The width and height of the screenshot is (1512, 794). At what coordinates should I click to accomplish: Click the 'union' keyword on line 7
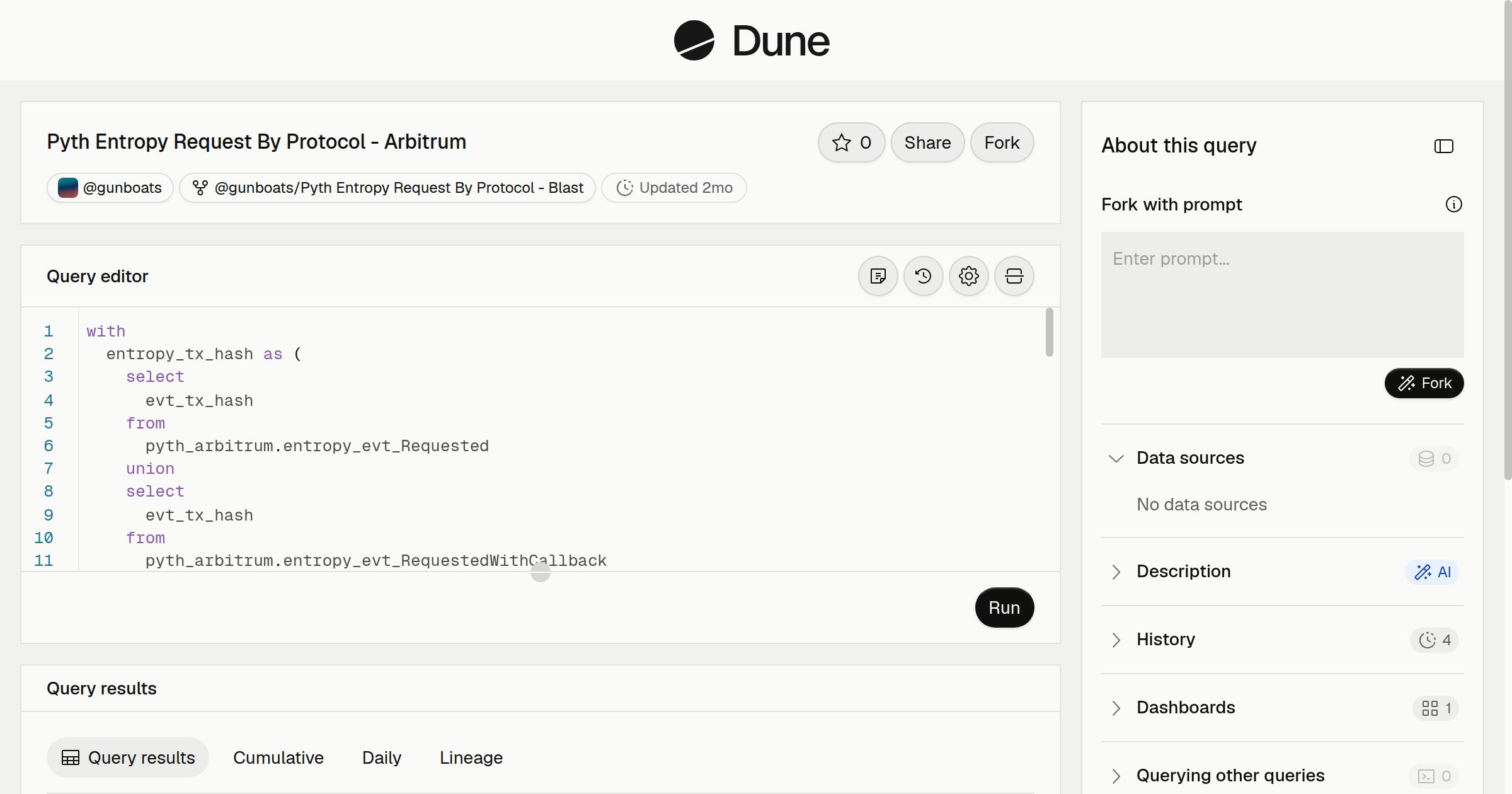(150, 469)
